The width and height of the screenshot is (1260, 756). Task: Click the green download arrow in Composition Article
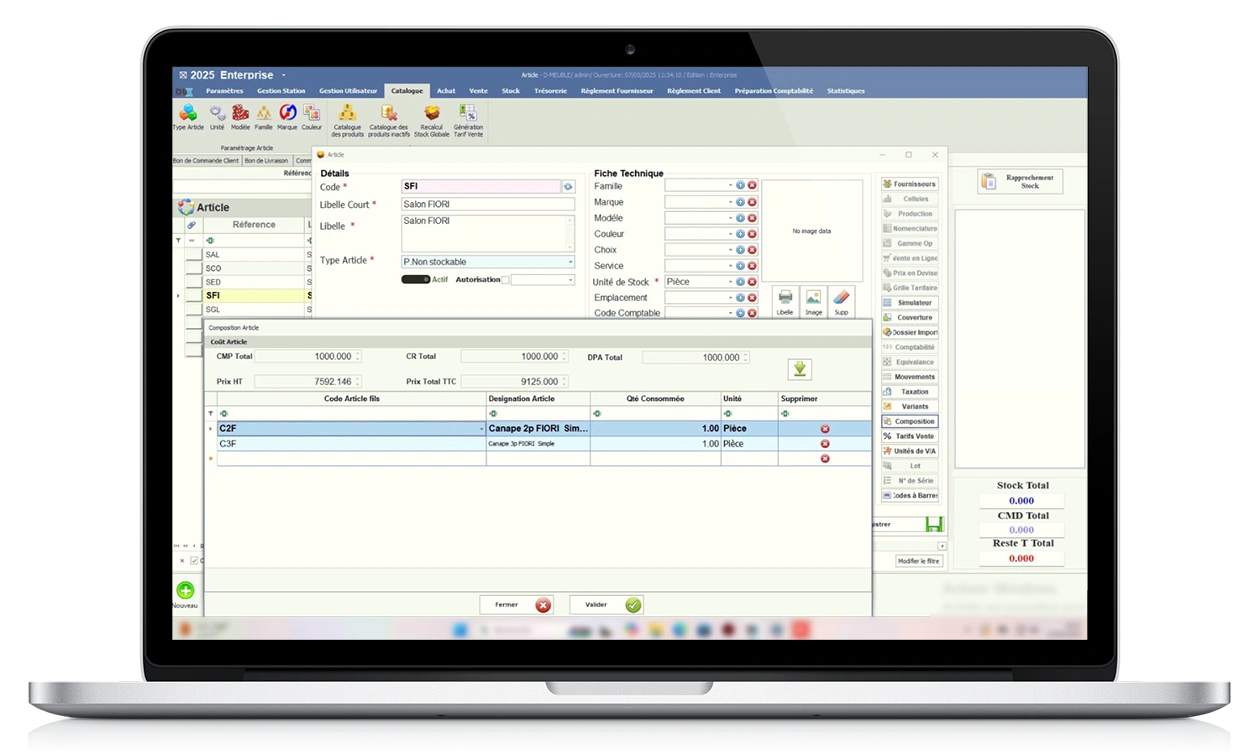(x=799, y=369)
